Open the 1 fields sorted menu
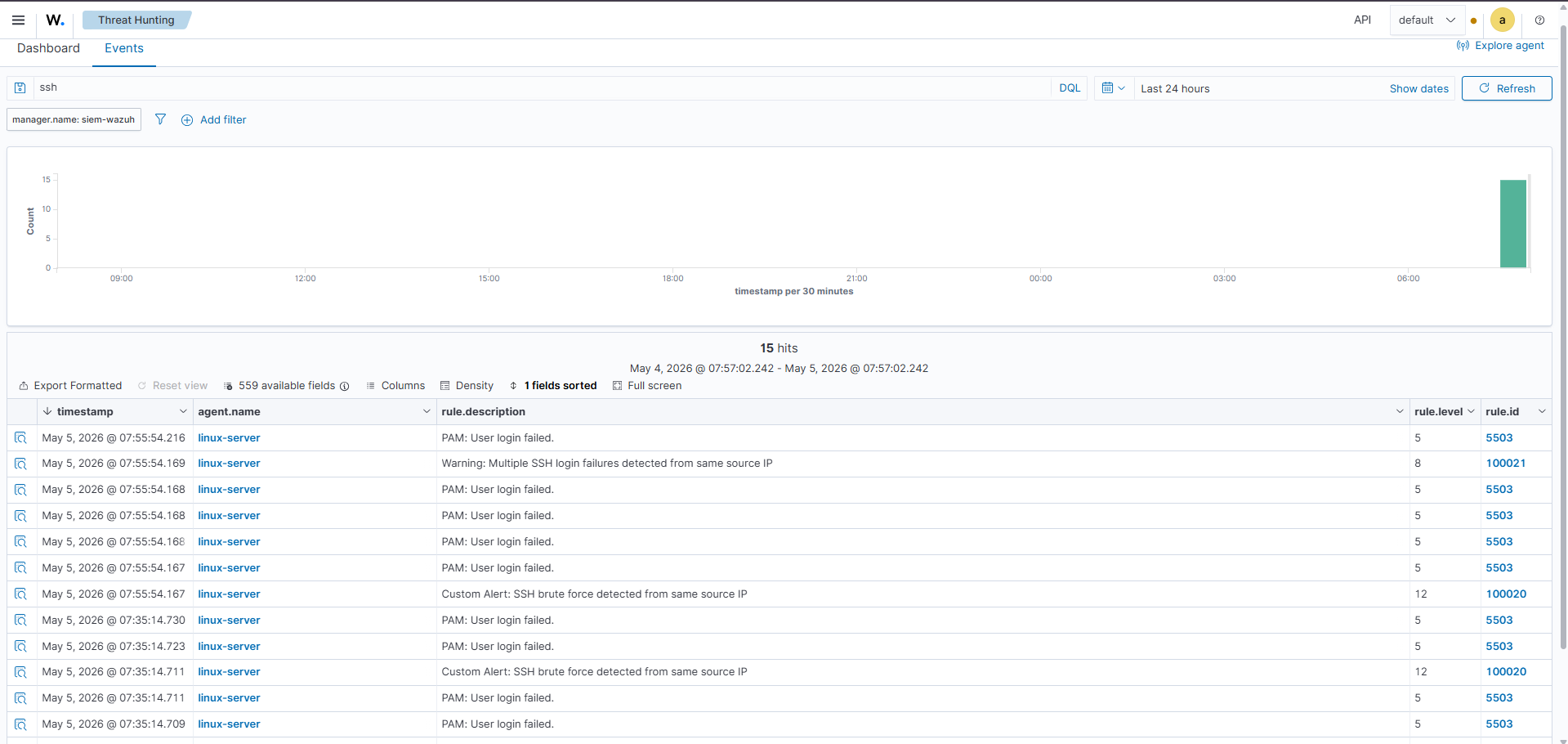The width and height of the screenshot is (1568, 744). point(553,386)
